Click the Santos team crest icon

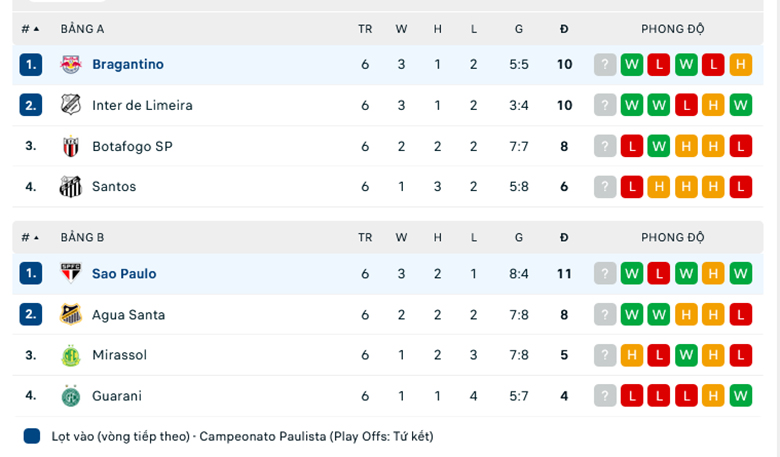click(70, 187)
